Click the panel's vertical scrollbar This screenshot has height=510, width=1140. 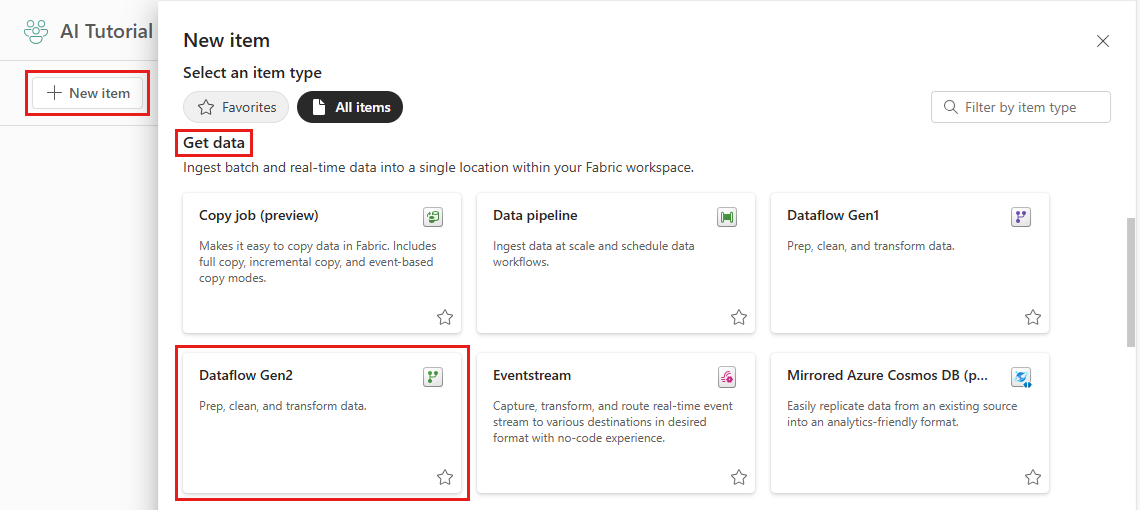click(x=1130, y=282)
